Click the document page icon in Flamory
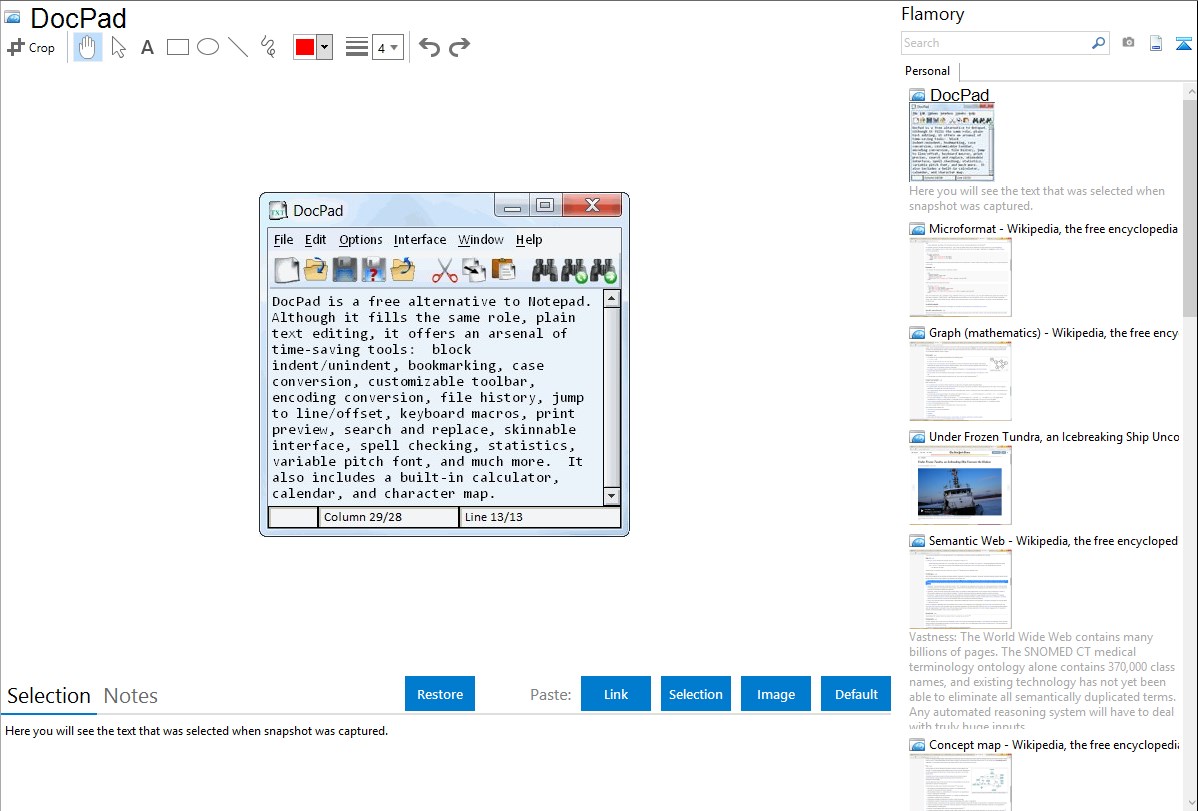 click(1155, 43)
